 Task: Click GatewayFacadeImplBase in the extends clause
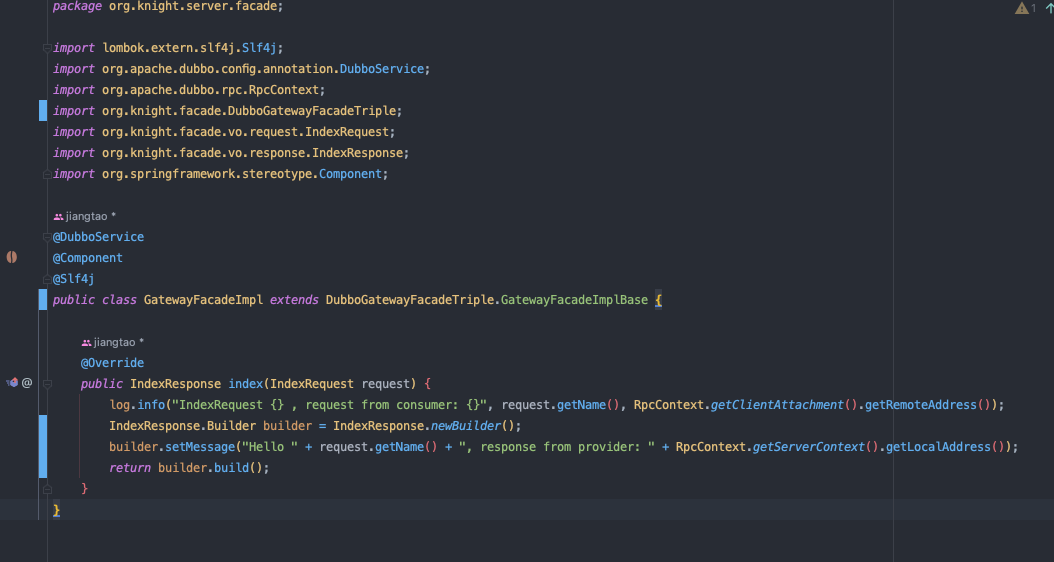[575, 300]
